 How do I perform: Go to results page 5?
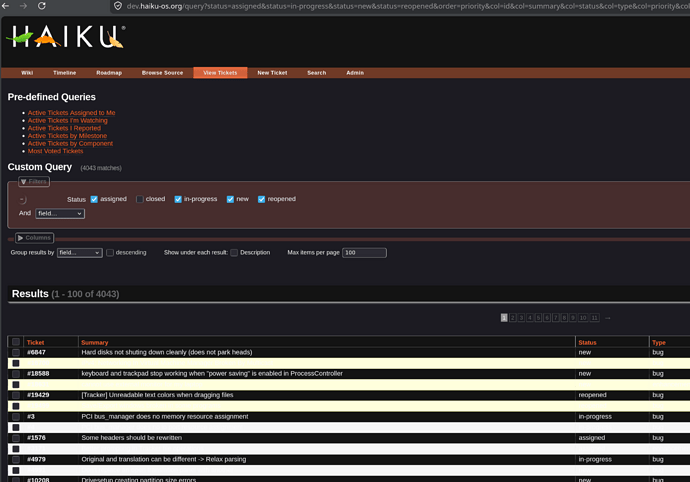pos(538,318)
